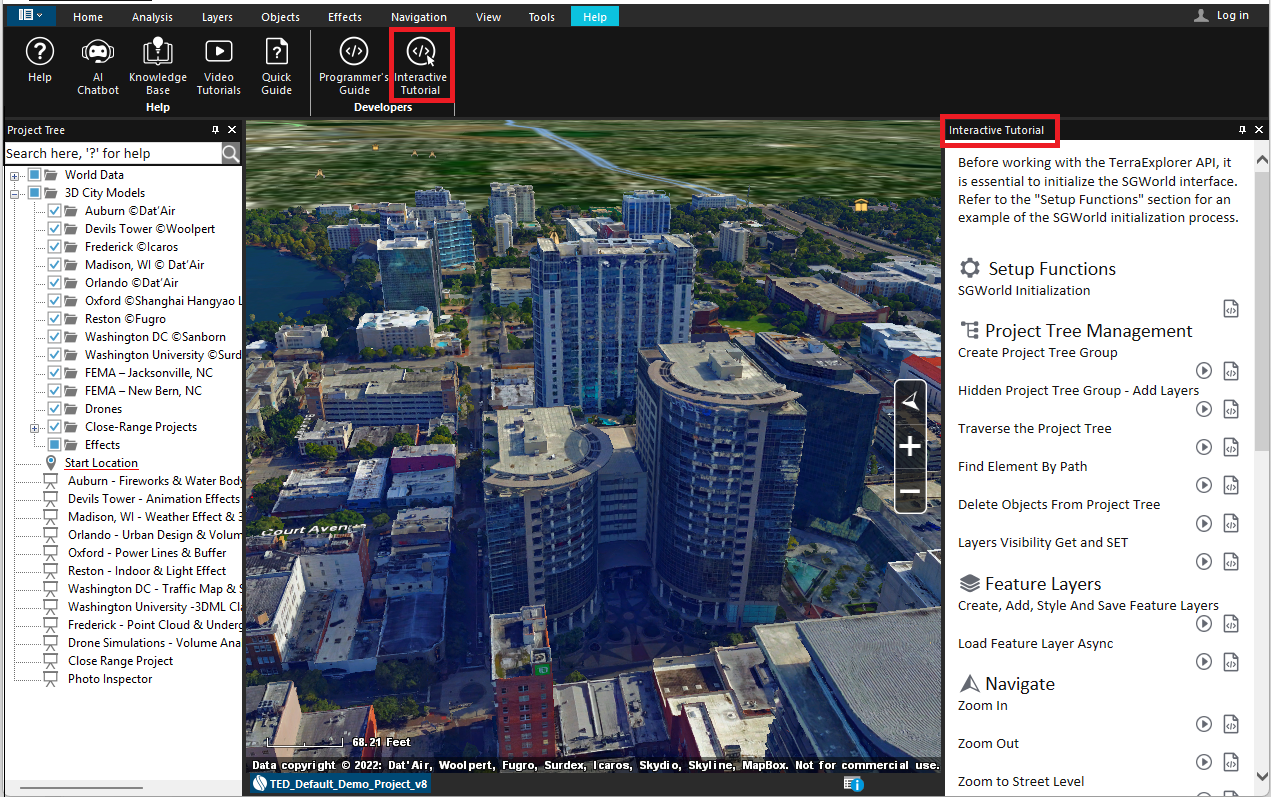The image size is (1271, 797).
Task: Uncheck Devils Tower ©Woolpert layer
Action: [x=54, y=229]
